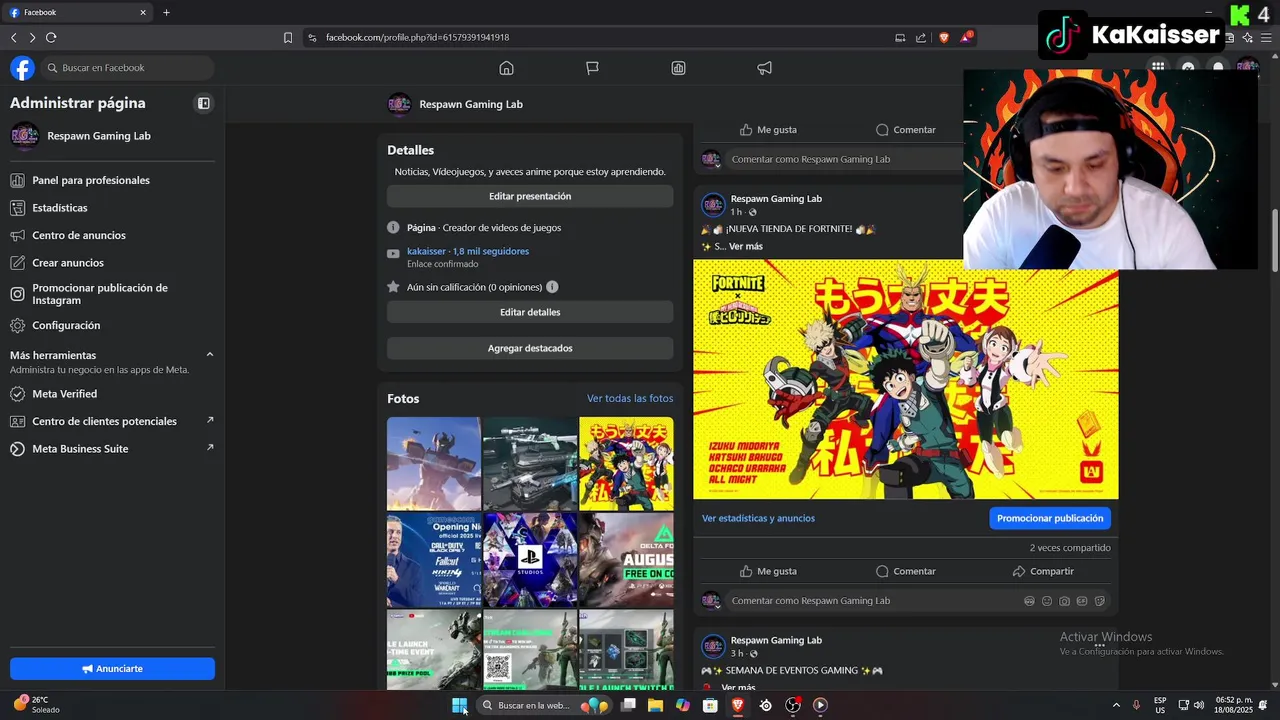Reload the page with the refresh icon
Image resolution: width=1280 pixels, height=720 pixels.
51,37
